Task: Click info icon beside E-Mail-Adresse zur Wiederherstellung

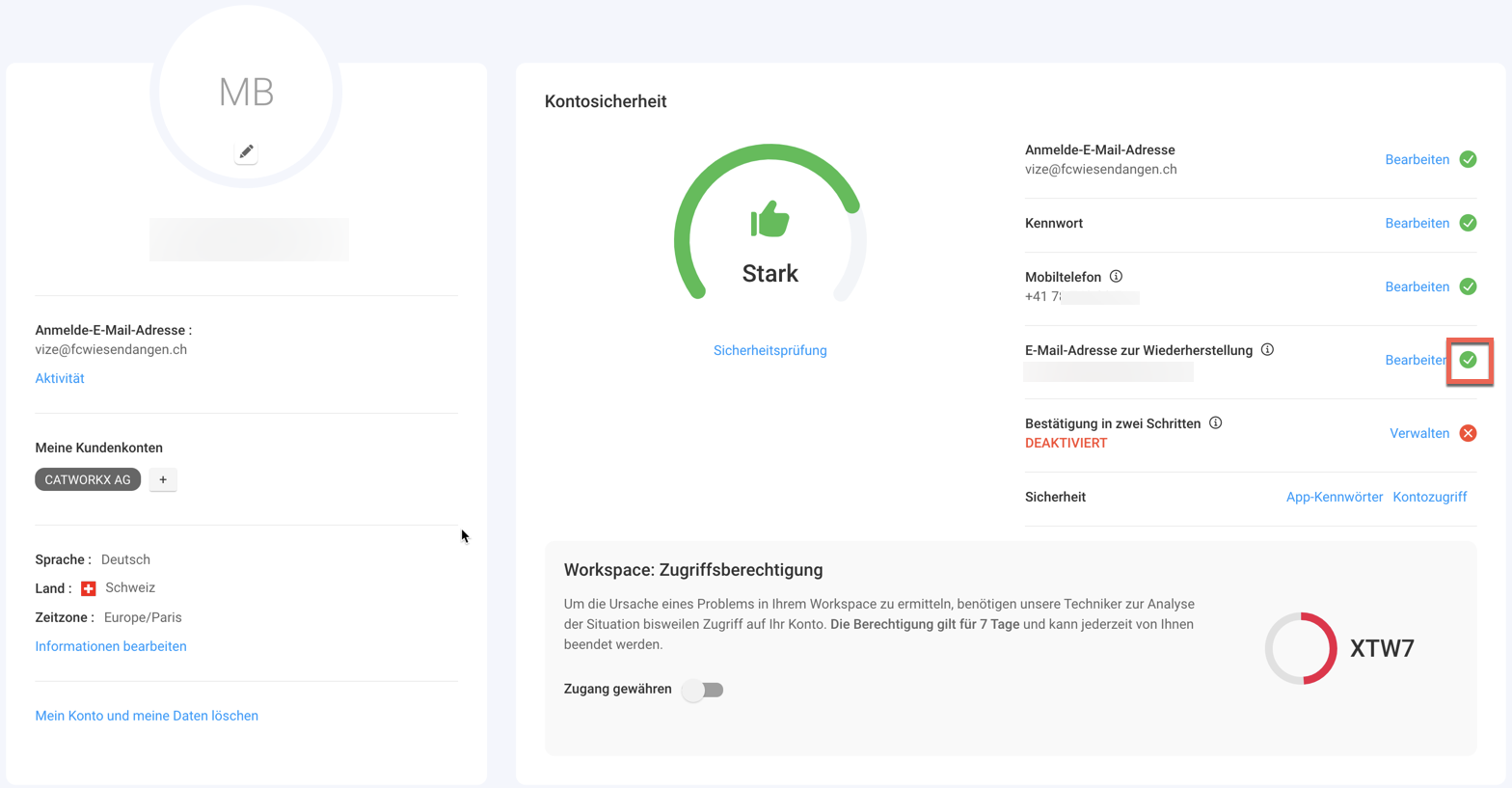Action: point(1267,350)
